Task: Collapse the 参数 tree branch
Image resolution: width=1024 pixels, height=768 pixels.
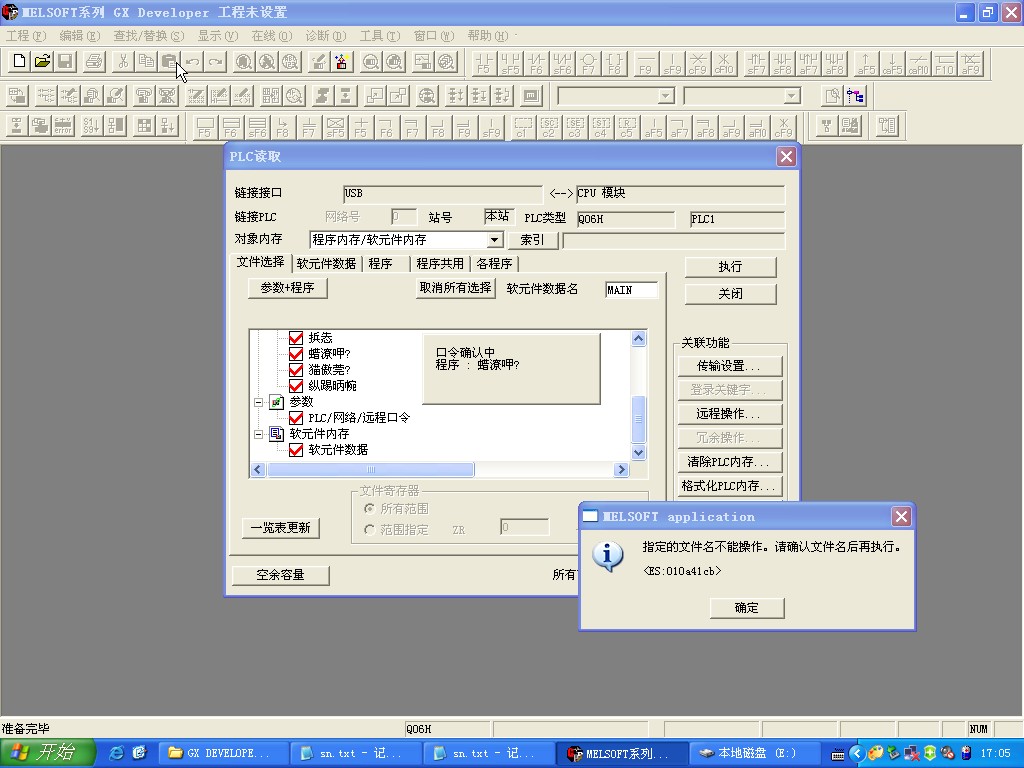Action: pos(258,402)
